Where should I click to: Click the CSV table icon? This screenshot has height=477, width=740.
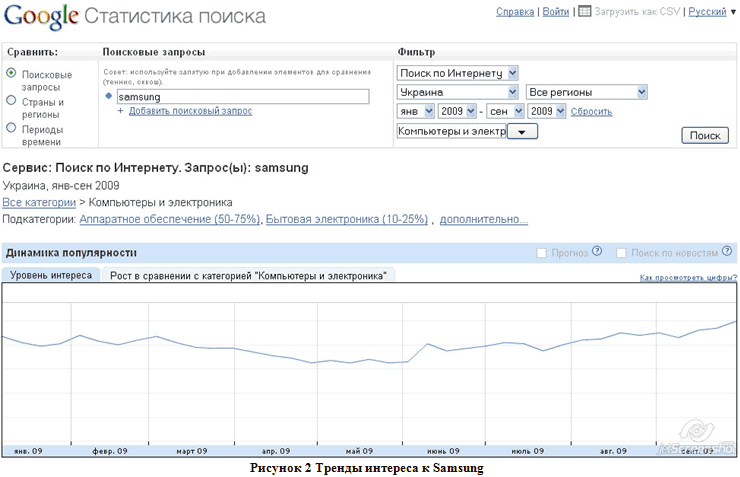pos(584,11)
